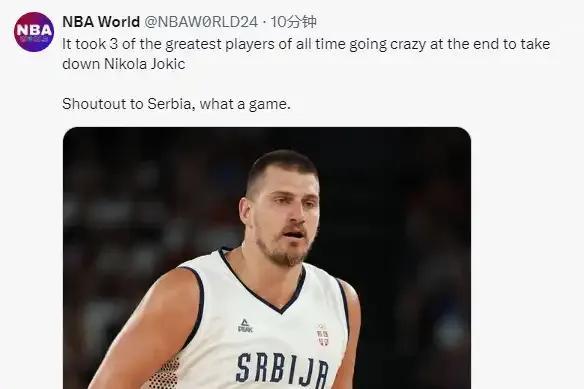Select the line "Shoutout to Serbia, what a game."
Image resolution: width=584 pixels, height=389 pixels.
[x=176, y=104]
